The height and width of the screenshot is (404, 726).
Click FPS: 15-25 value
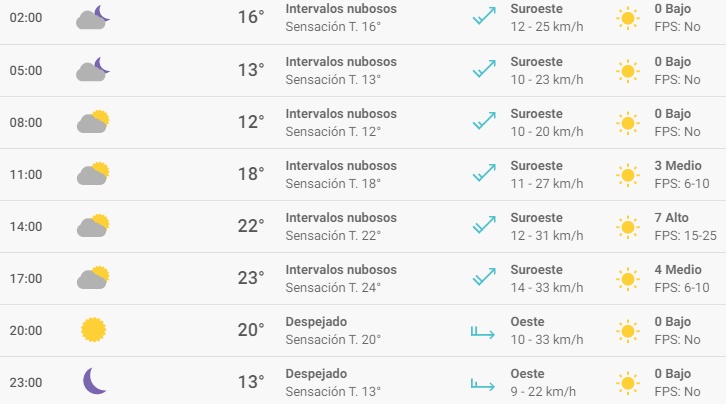click(685, 236)
